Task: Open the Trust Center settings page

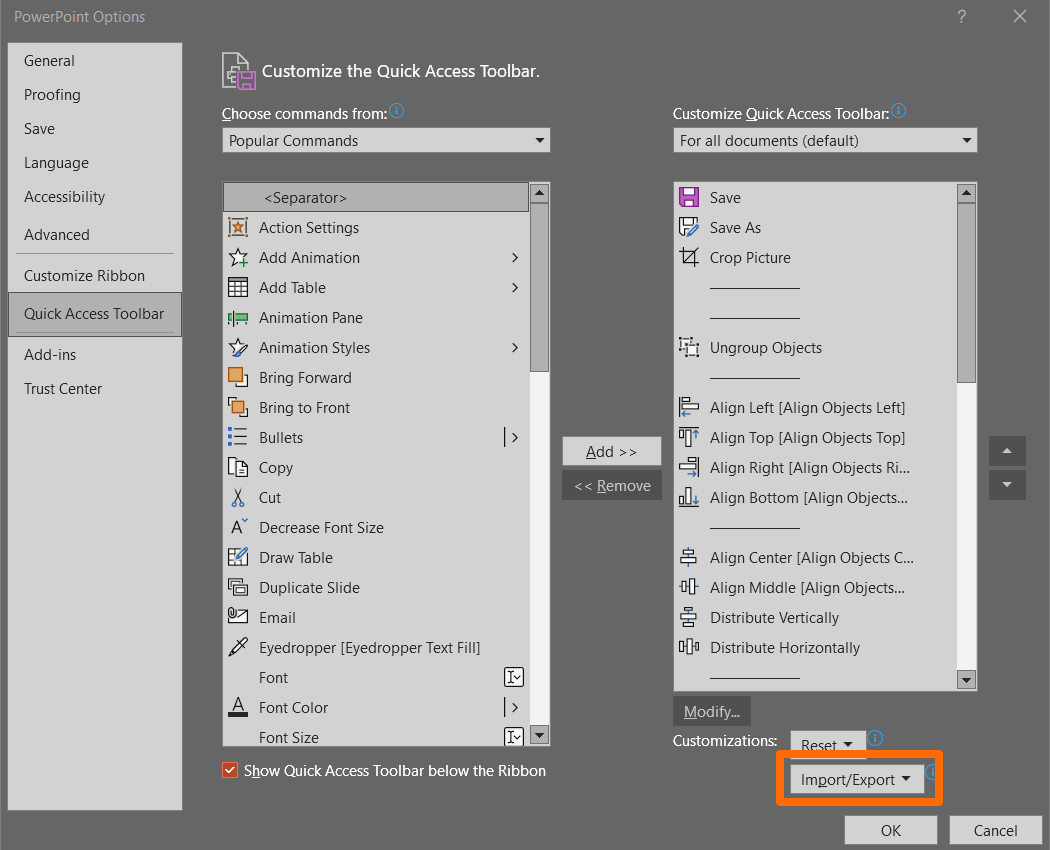Action: tap(63, 388)
